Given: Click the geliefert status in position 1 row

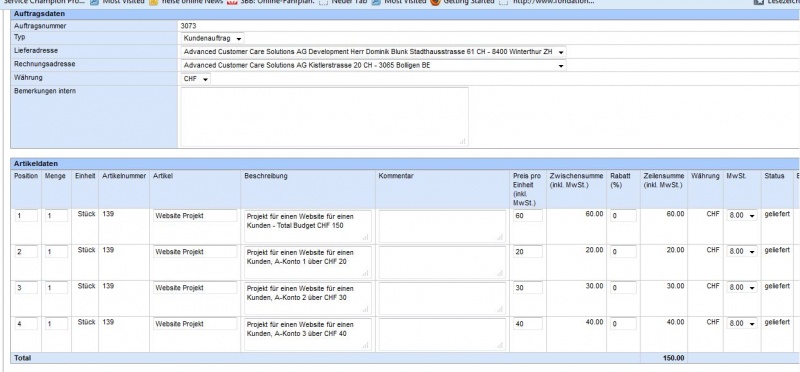Looking at the screenshot, I should [777, 214].
